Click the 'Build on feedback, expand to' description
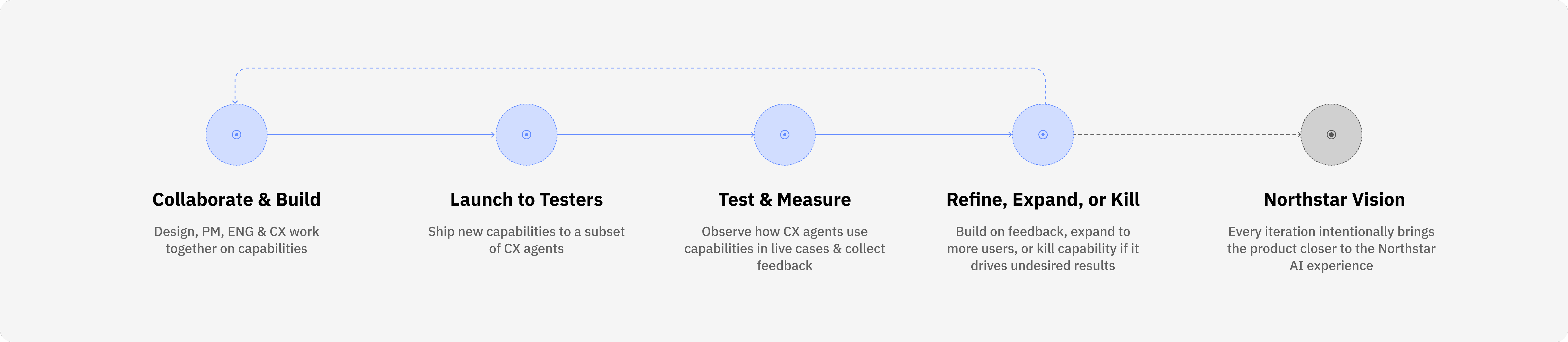1568x342 pixels. [1043, 248]
